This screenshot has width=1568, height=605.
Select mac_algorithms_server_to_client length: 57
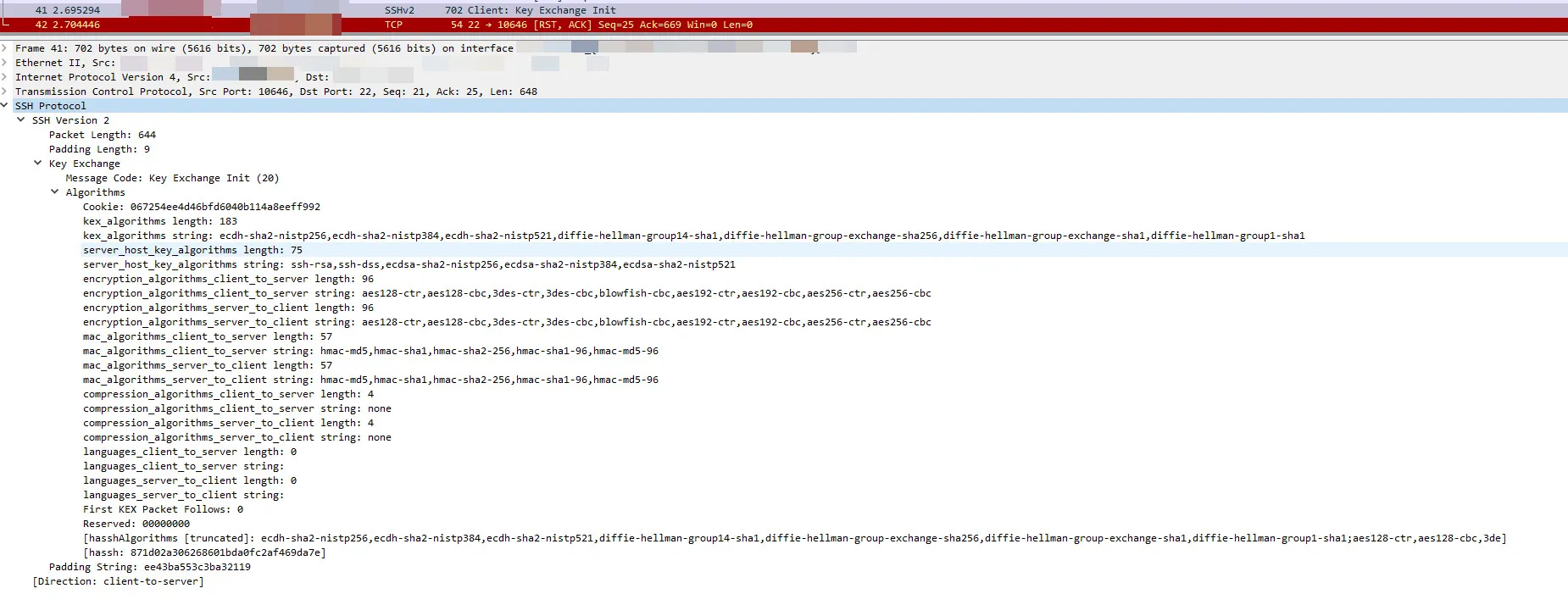pyautogui.click(x=208, y=365)
